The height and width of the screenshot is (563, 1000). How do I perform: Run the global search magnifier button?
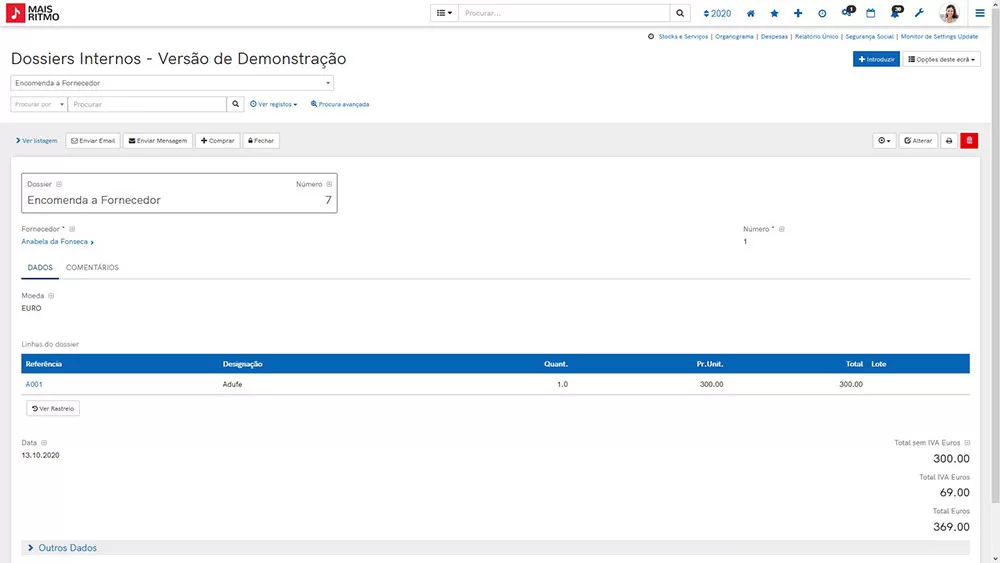(680, 13)
